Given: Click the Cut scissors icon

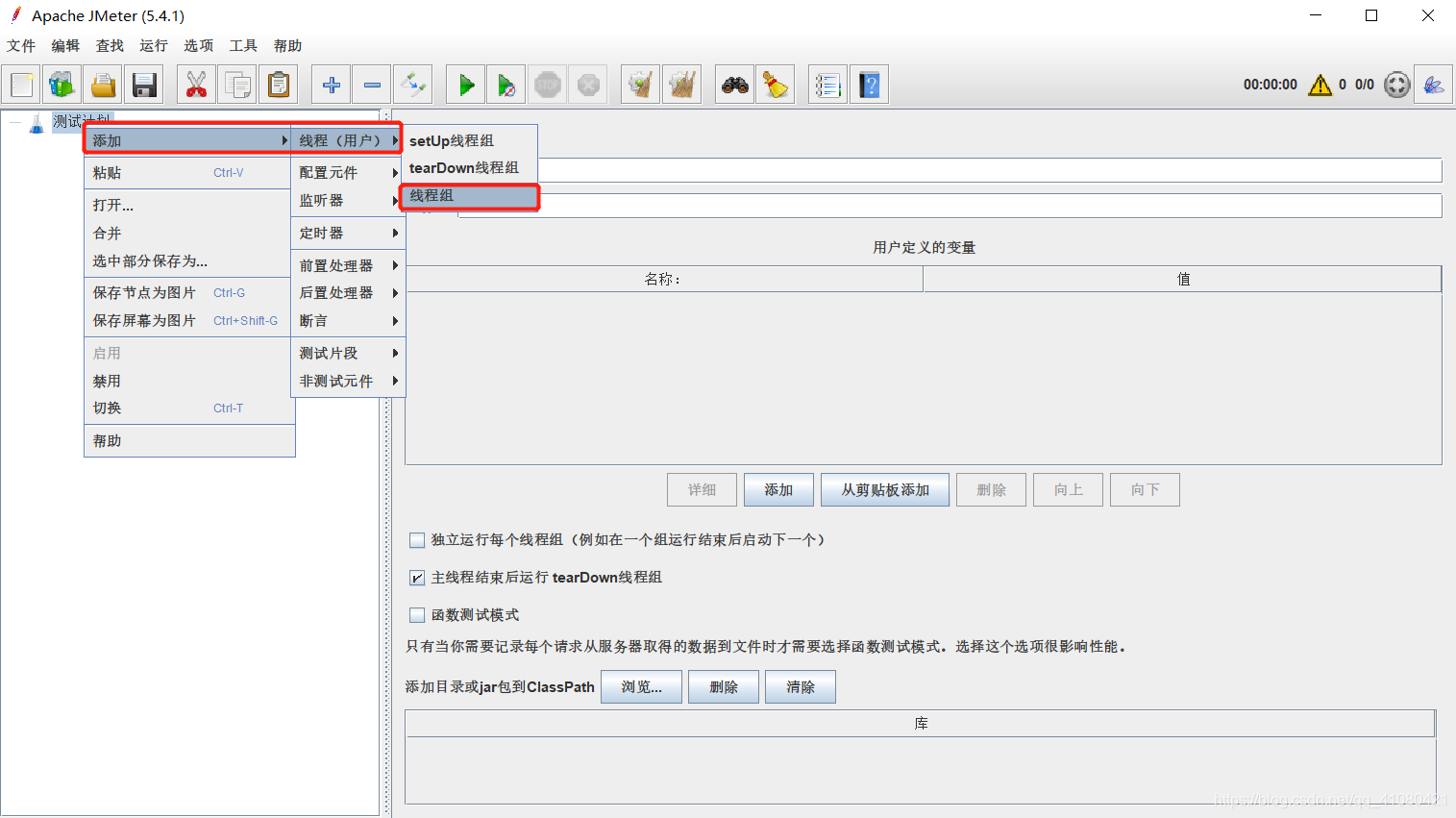Looking at the screenshot, I should [x=196, y=85].
